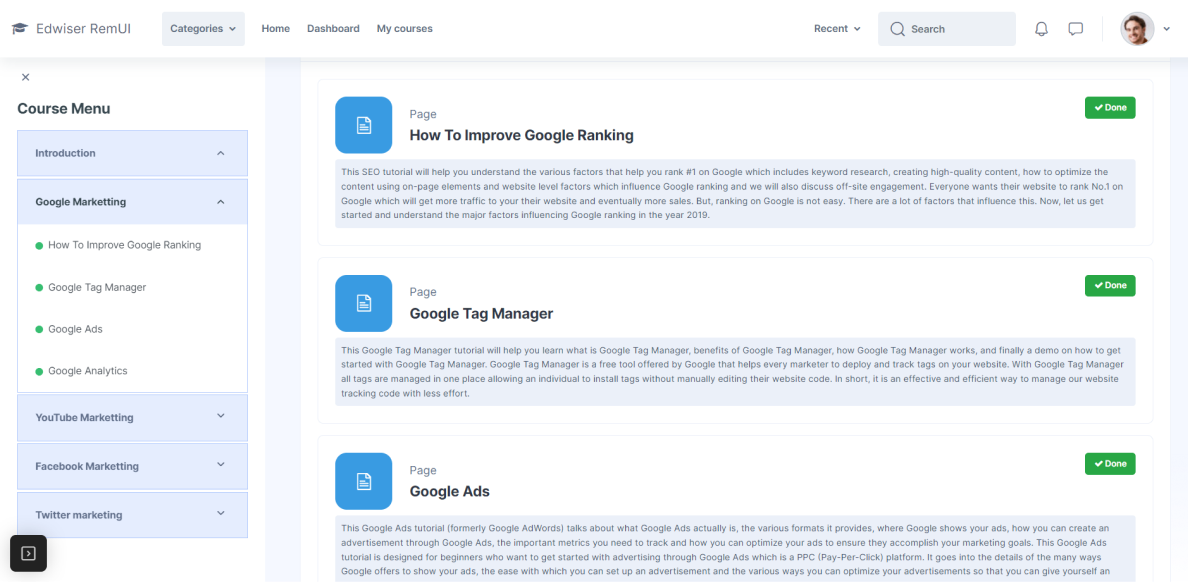
Task: Open the Google Ads page title link
Action: point(449,491)
